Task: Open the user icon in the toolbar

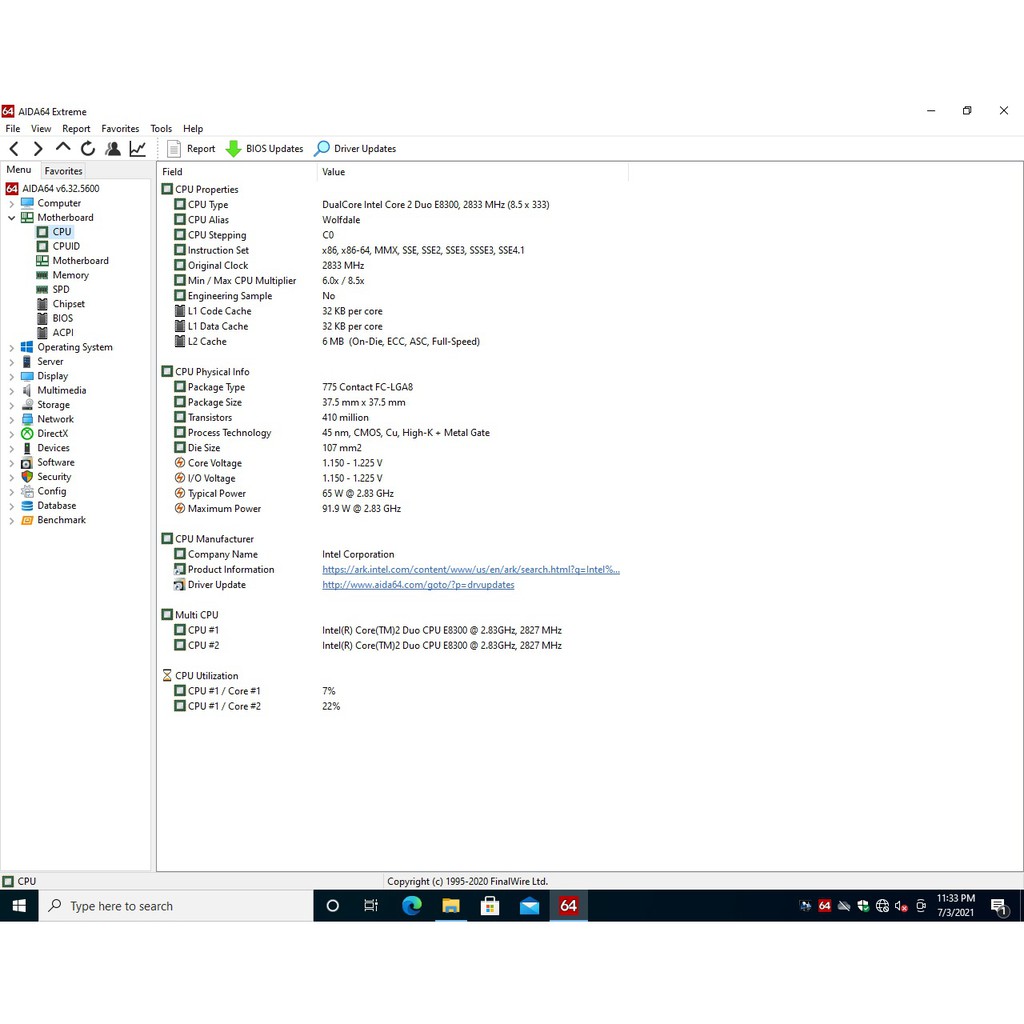Action: pyautogui.click(x=113, y=149)
